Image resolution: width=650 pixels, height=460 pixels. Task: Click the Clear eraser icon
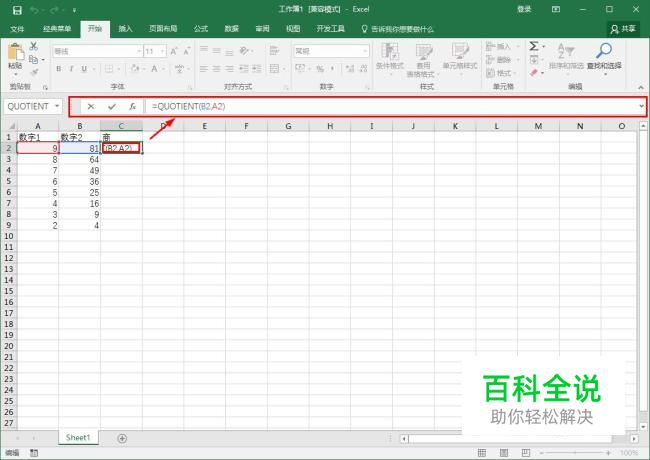534,73
